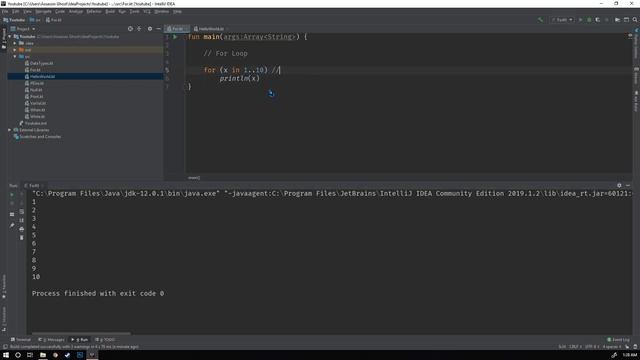Run the program from the top toolbar
The height and width of the screenshot is (360, 640).
coord(580,20)
